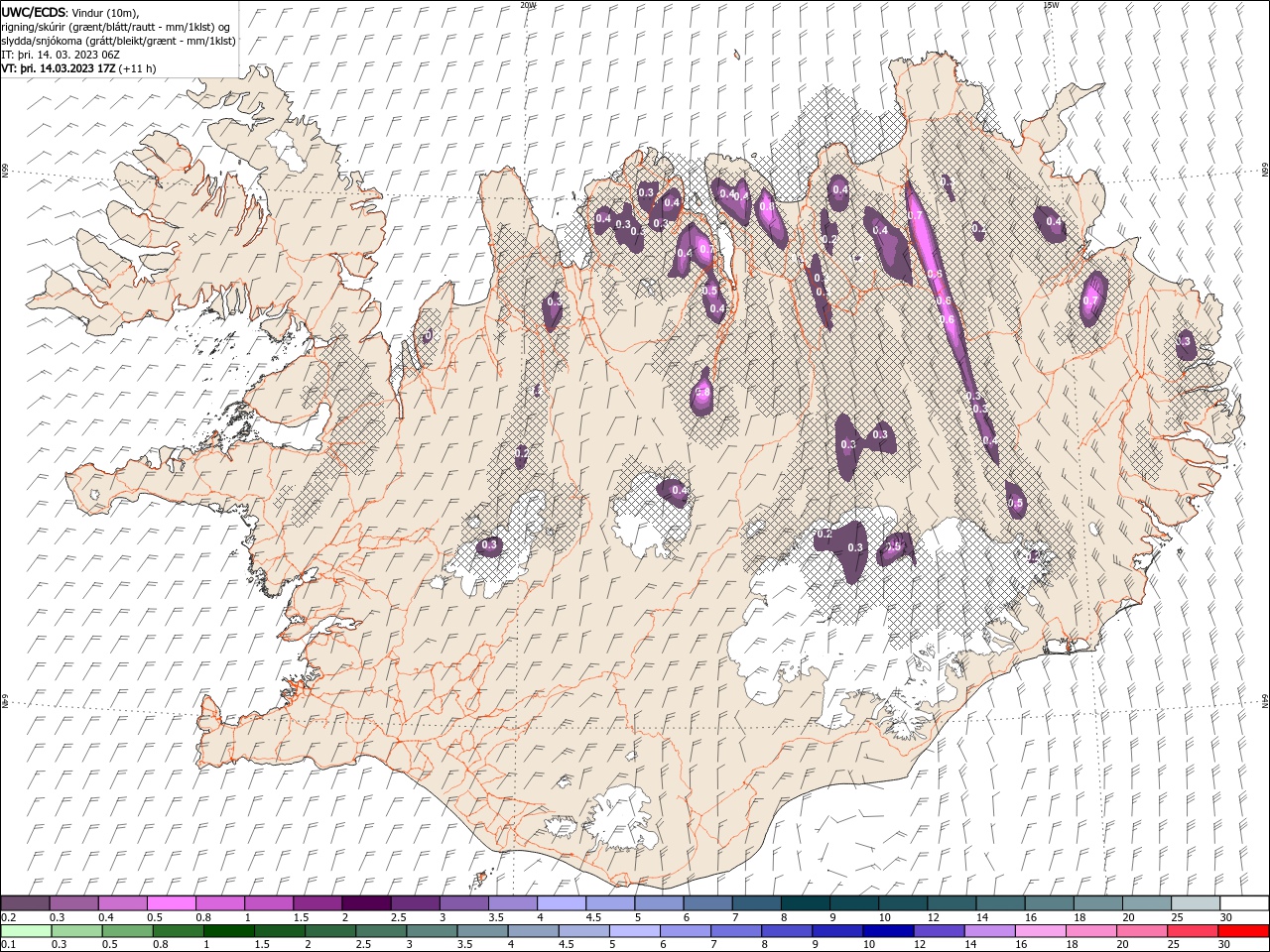Viewport: 1270px width, 952px height.
Task: Pick the lower legend swatch between 0.5 and 0.8
Action: (127, 931)
